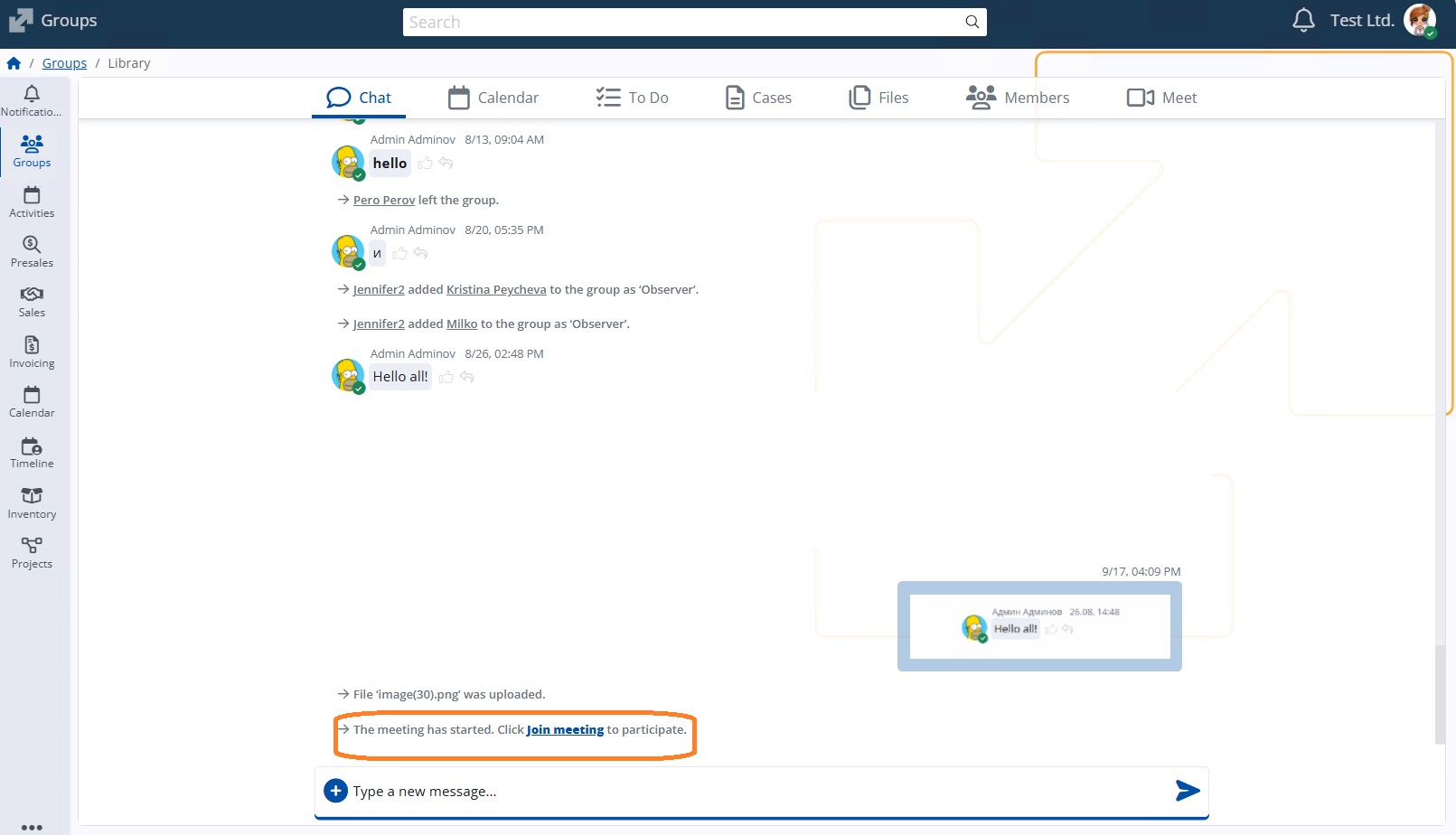Click Admin Adminov avatar on 'и' message
1456x835 pixels.
click(348, 252)
